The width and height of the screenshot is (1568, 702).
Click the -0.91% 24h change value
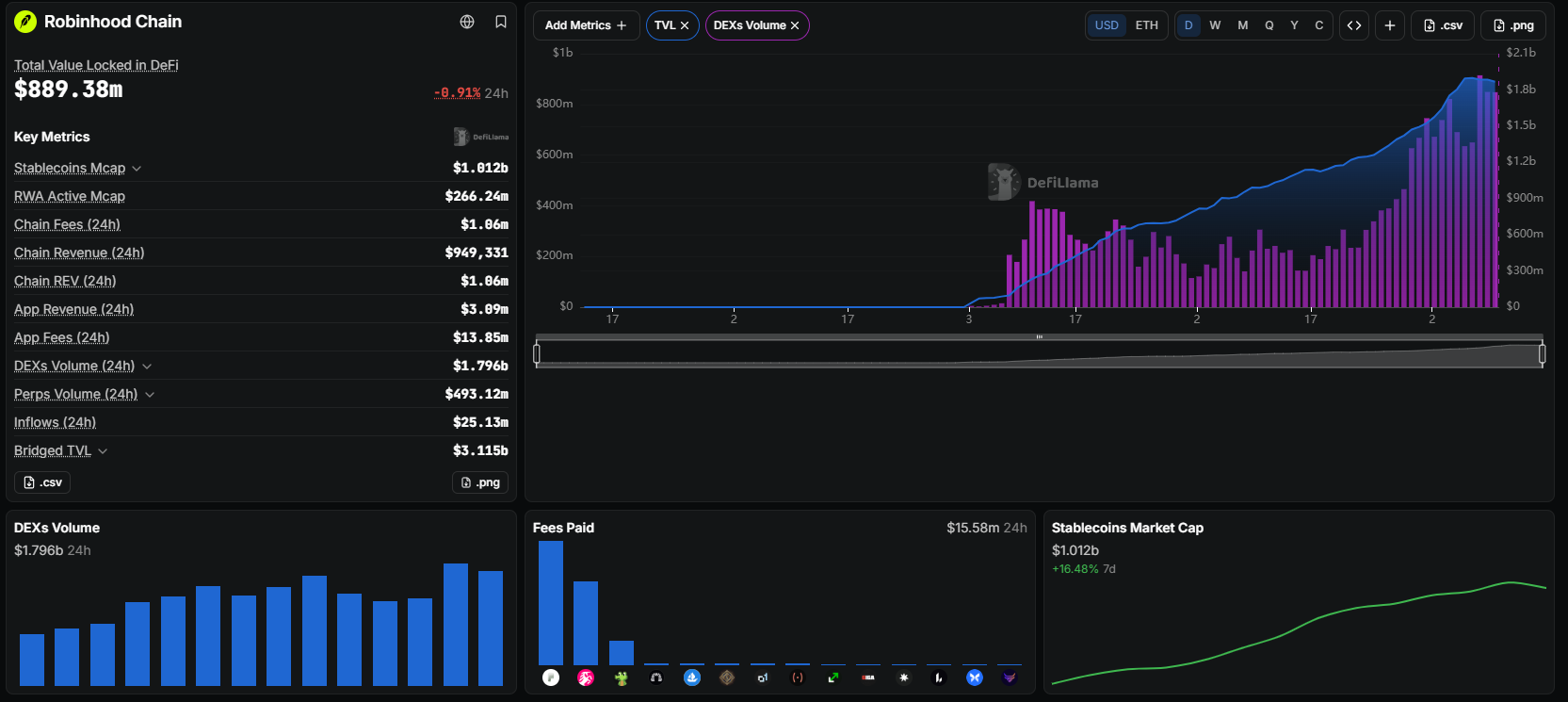[471, 92]
